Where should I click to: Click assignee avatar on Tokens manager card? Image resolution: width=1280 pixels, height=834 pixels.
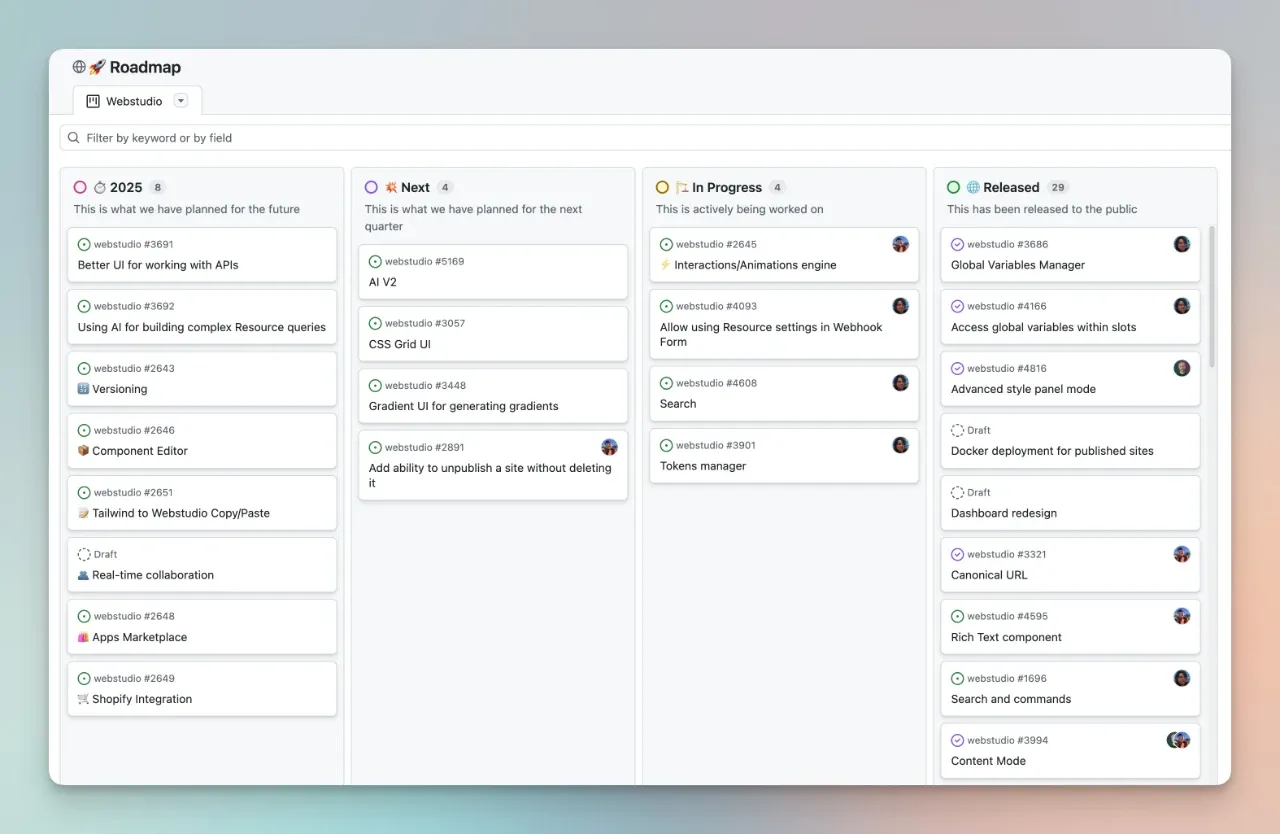900,445
